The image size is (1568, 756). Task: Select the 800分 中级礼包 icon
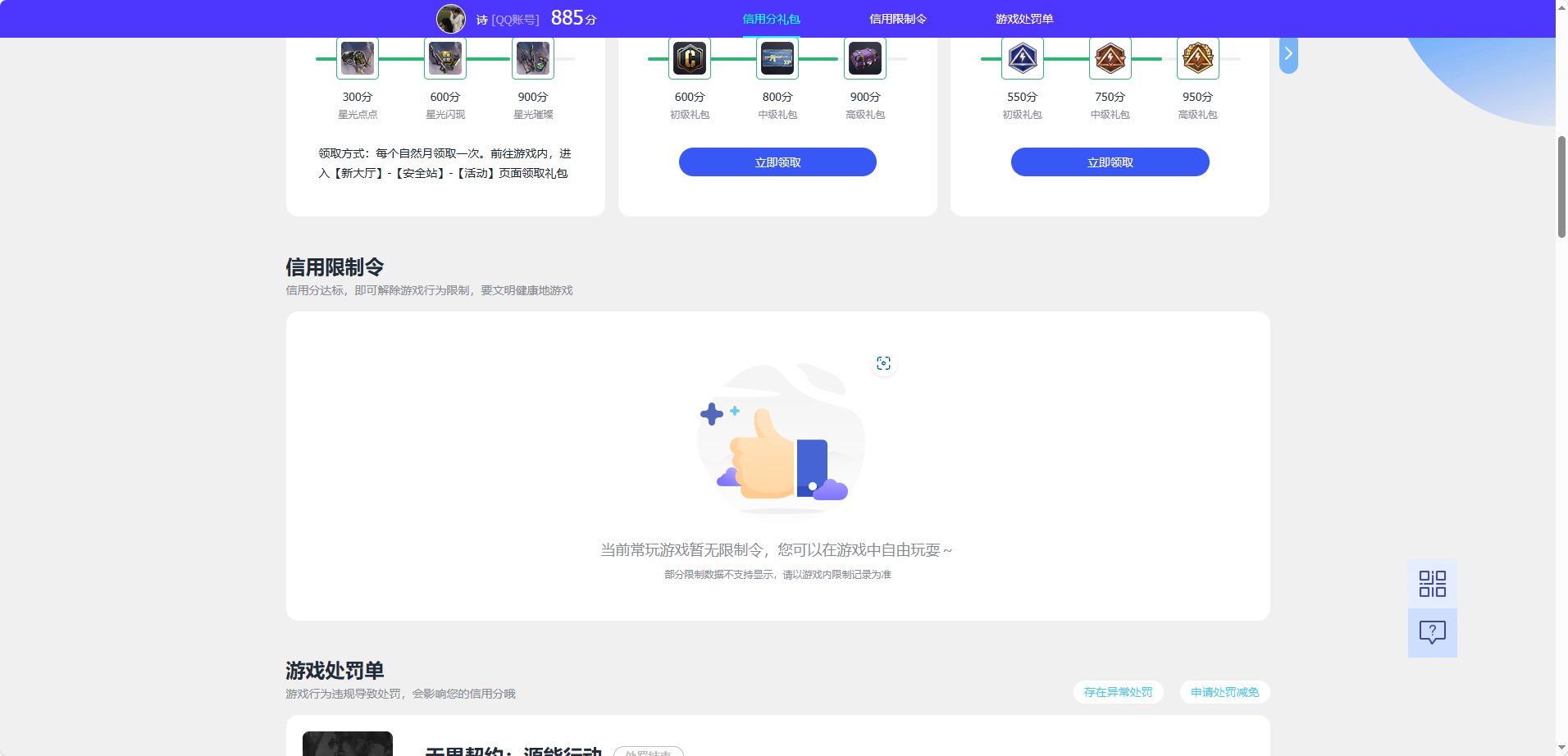pyautogui.click(x=777, y=58)
